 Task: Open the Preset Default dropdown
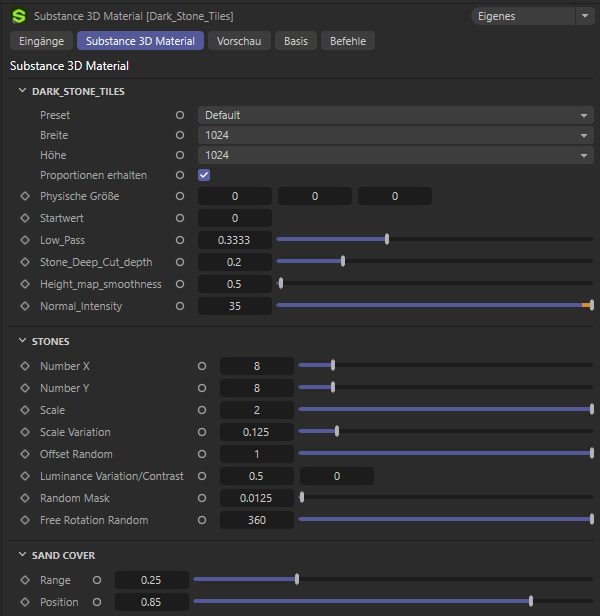[396, 115]
